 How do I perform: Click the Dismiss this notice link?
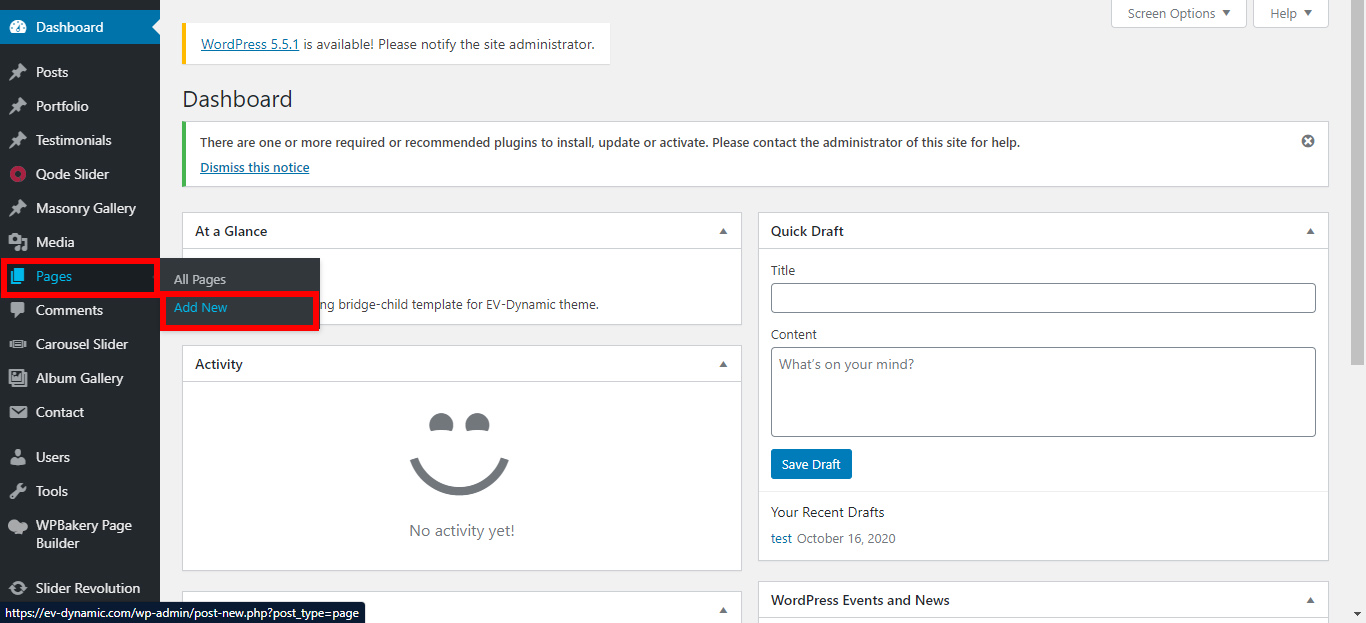255,167
